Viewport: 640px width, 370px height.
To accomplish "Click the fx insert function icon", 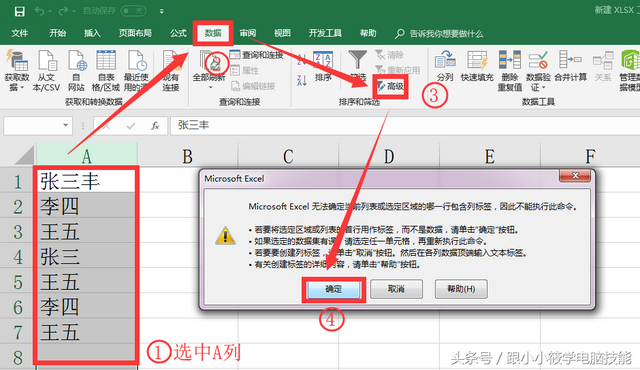I will 155,126.
